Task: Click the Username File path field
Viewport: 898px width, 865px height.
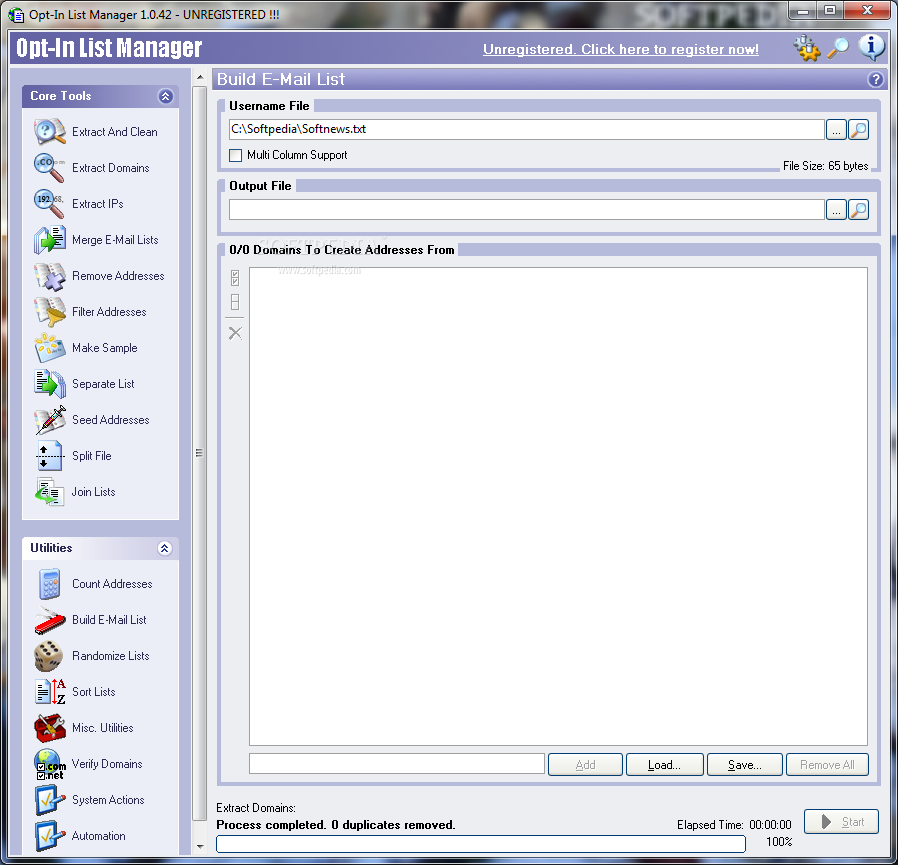Action: point(526,129)
